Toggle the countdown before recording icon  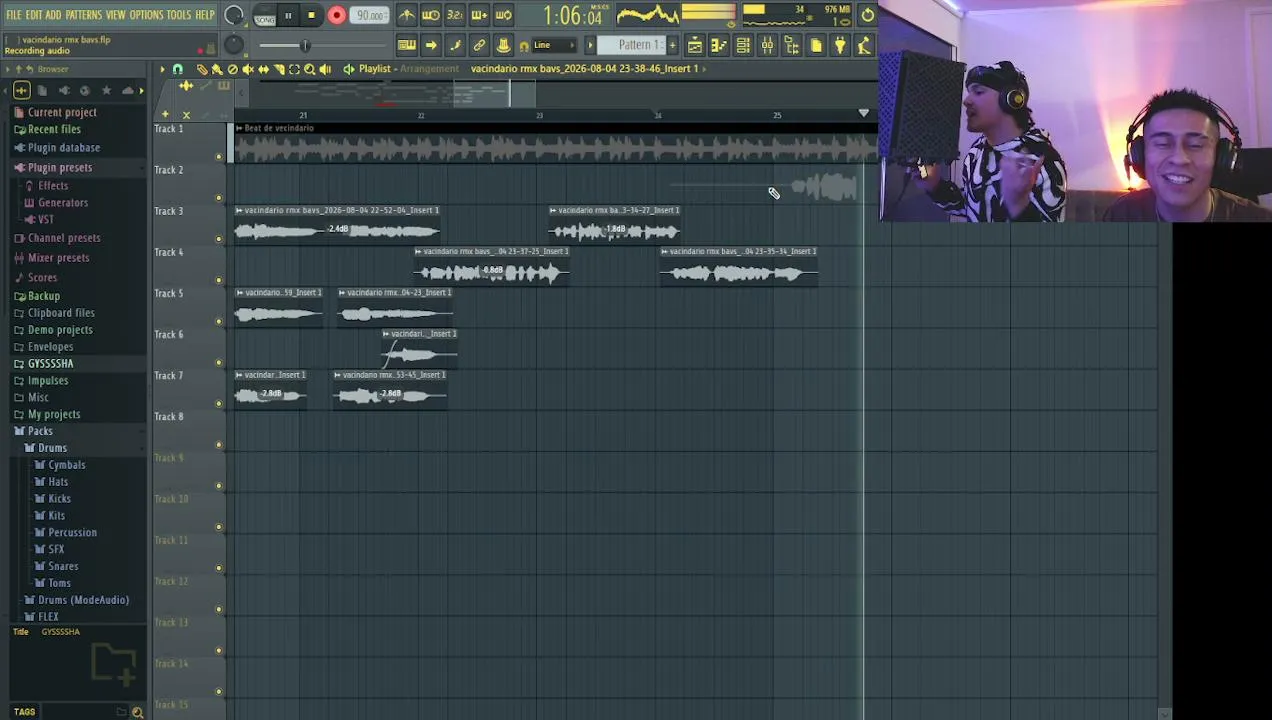point(455,15)
